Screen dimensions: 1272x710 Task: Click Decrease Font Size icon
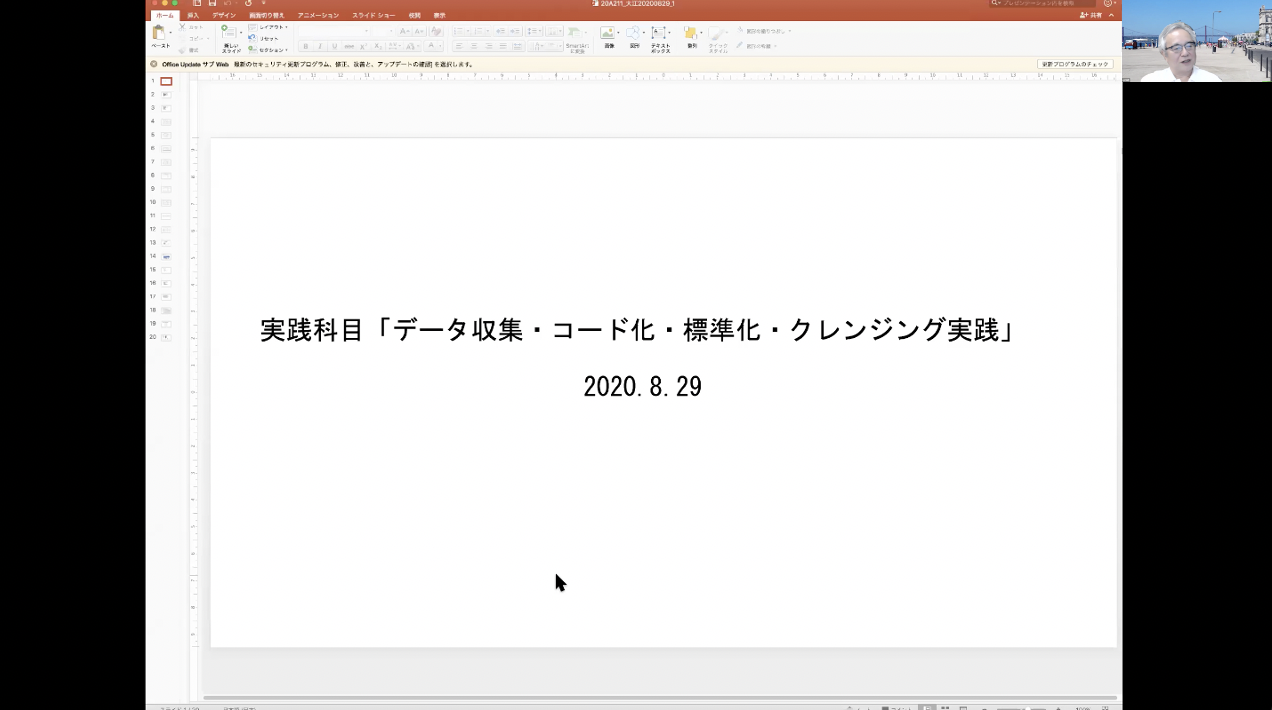click(x=419, y=31)
